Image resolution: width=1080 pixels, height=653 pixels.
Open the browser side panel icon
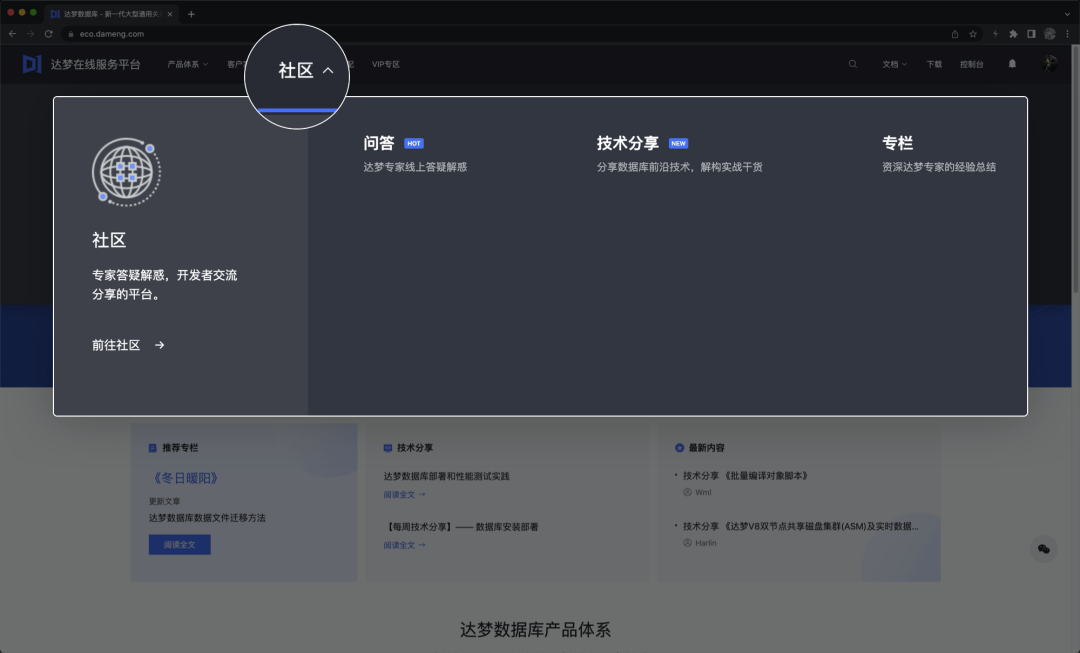[x=1031, y=34]
